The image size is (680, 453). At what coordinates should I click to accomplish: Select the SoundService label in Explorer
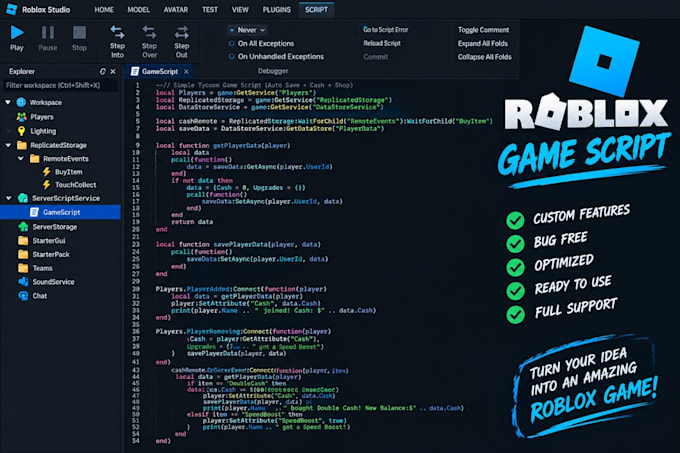pyautogui.click(x=53, y=282)
